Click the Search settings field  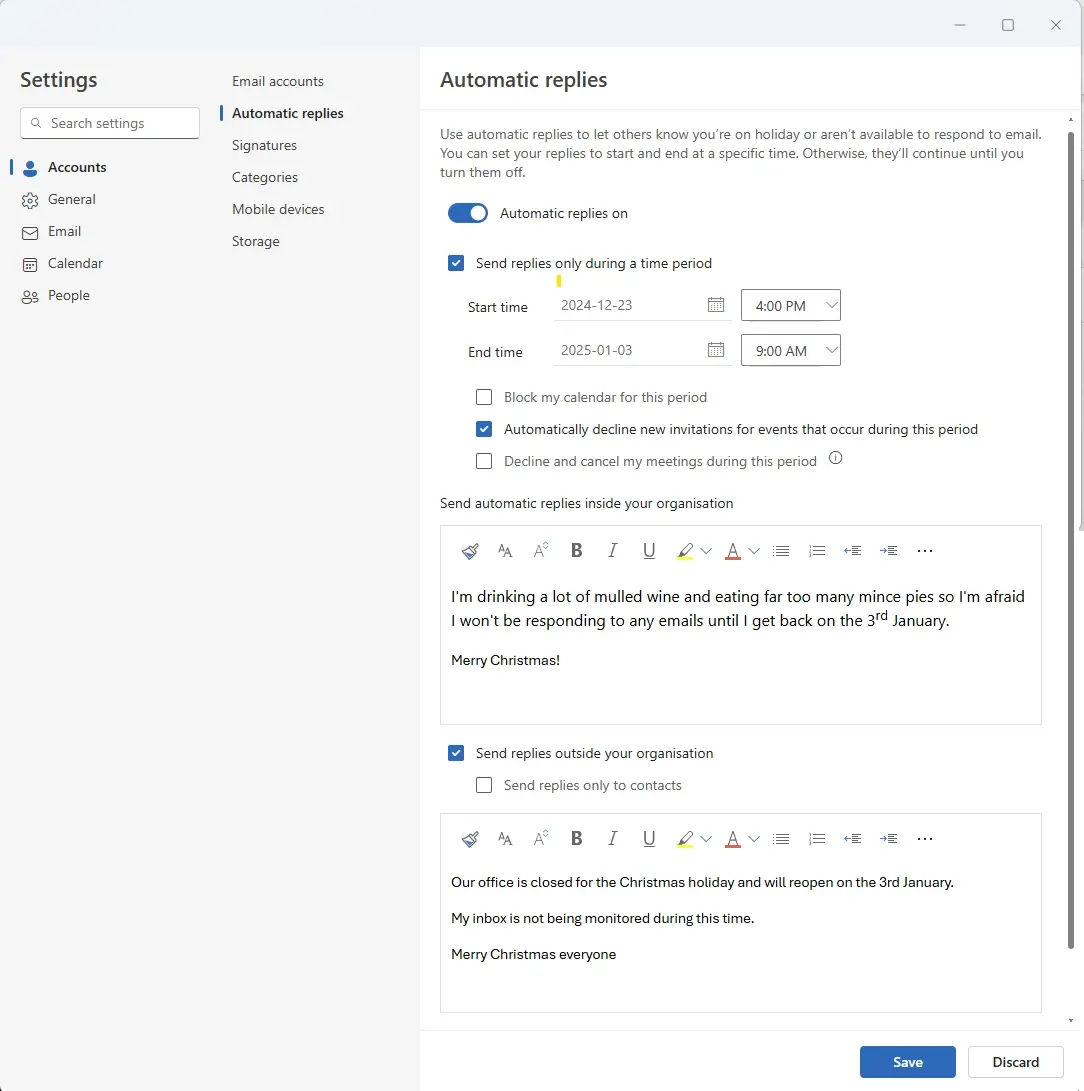tap(110, 123)
